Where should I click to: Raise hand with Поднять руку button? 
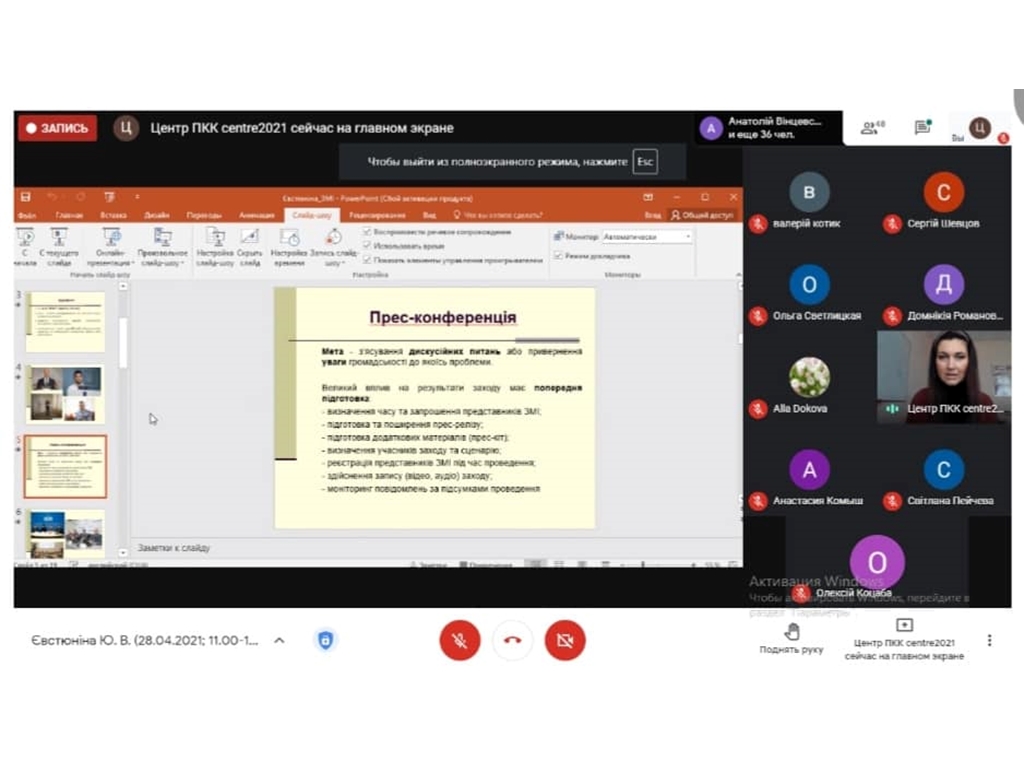791,639
